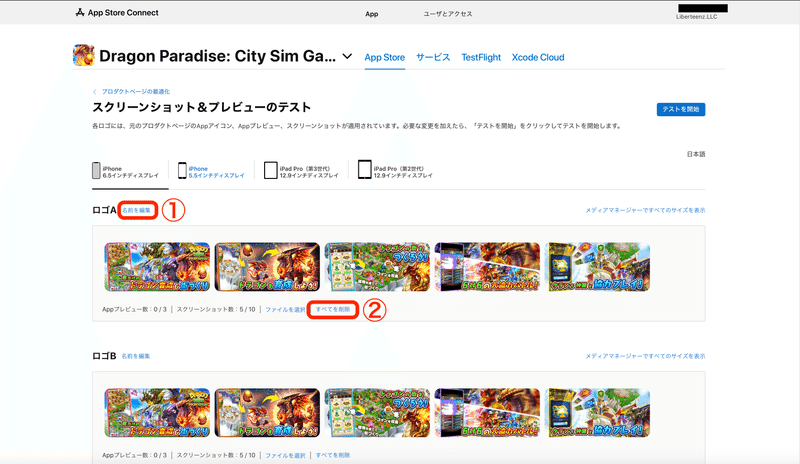
Task: Switch to the サービス tab
Action: click(433, 58)
